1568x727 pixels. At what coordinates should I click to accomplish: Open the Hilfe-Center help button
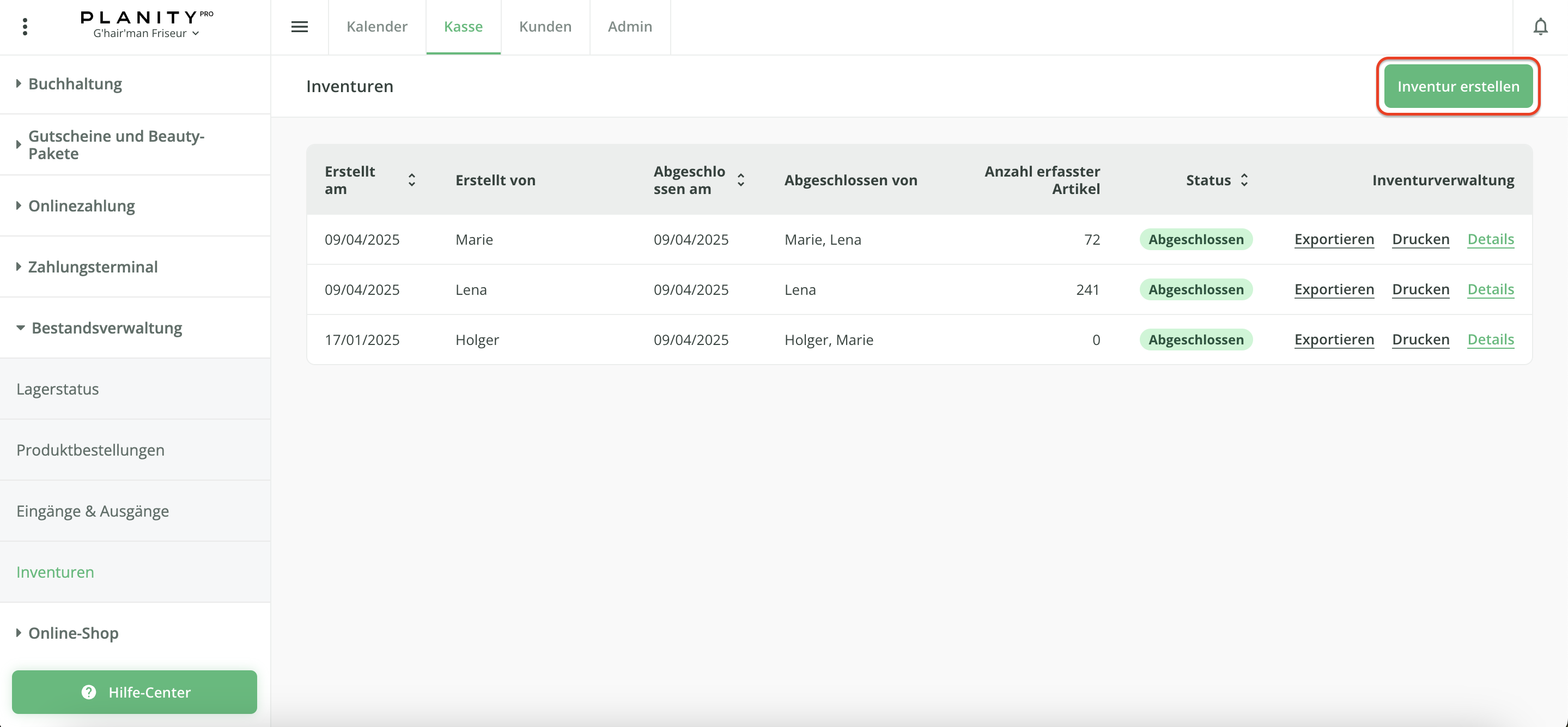135,692
